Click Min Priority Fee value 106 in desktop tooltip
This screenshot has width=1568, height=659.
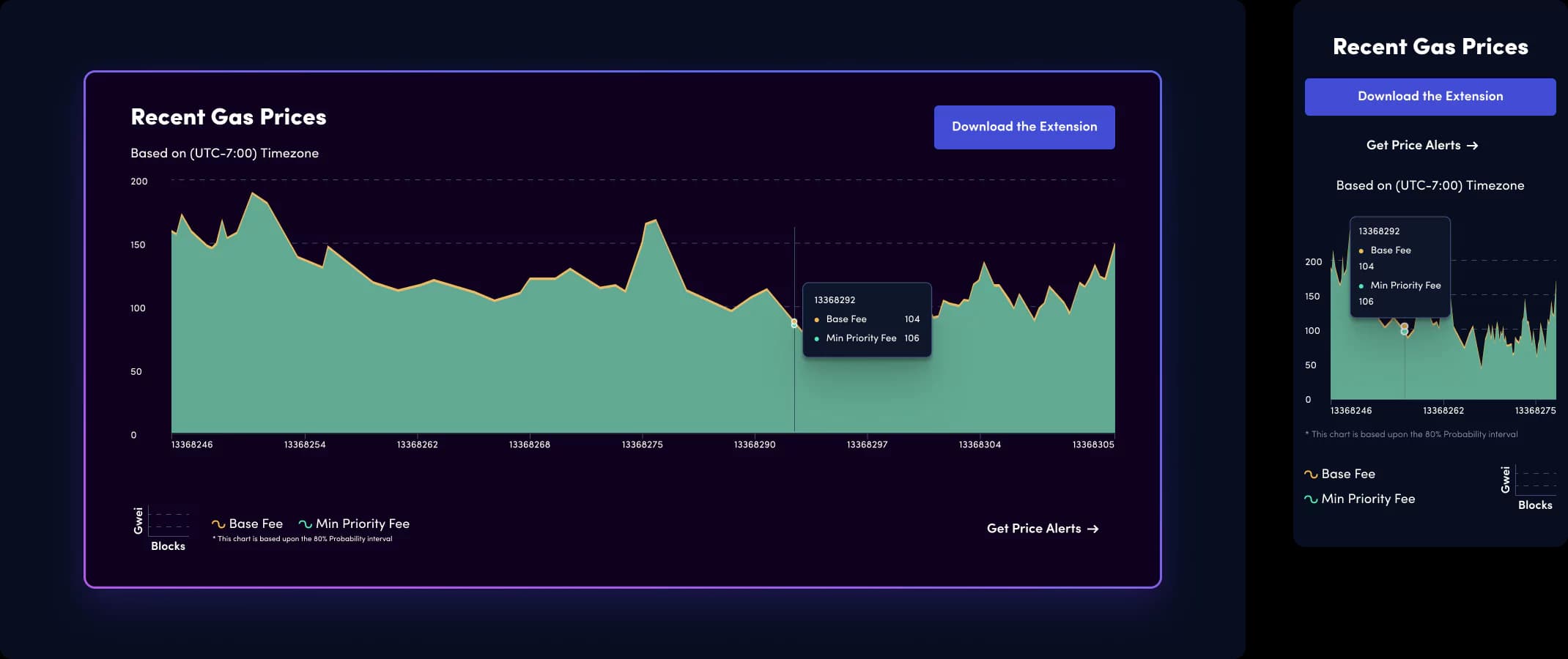click(911, 338)
